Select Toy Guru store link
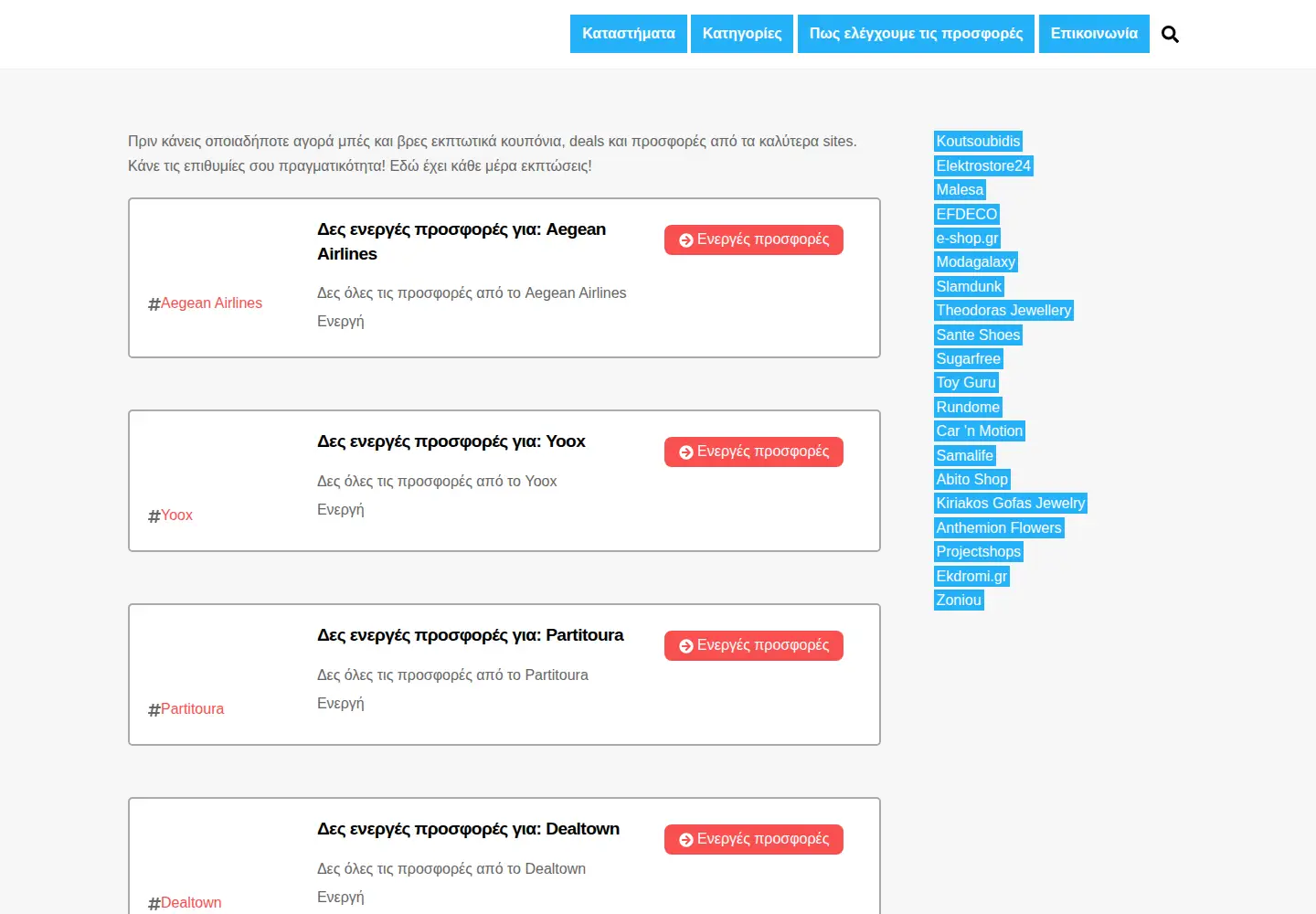This screenshot has height=914, width=1316. point(966,382)
